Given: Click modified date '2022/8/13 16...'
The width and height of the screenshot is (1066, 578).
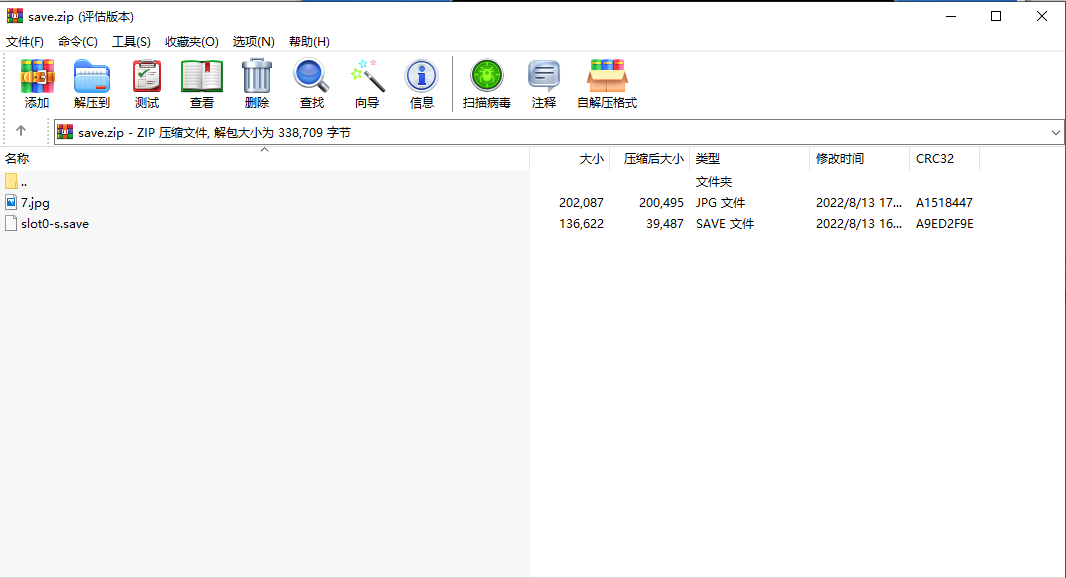Looking at the screenshot, I should [859, 224].
